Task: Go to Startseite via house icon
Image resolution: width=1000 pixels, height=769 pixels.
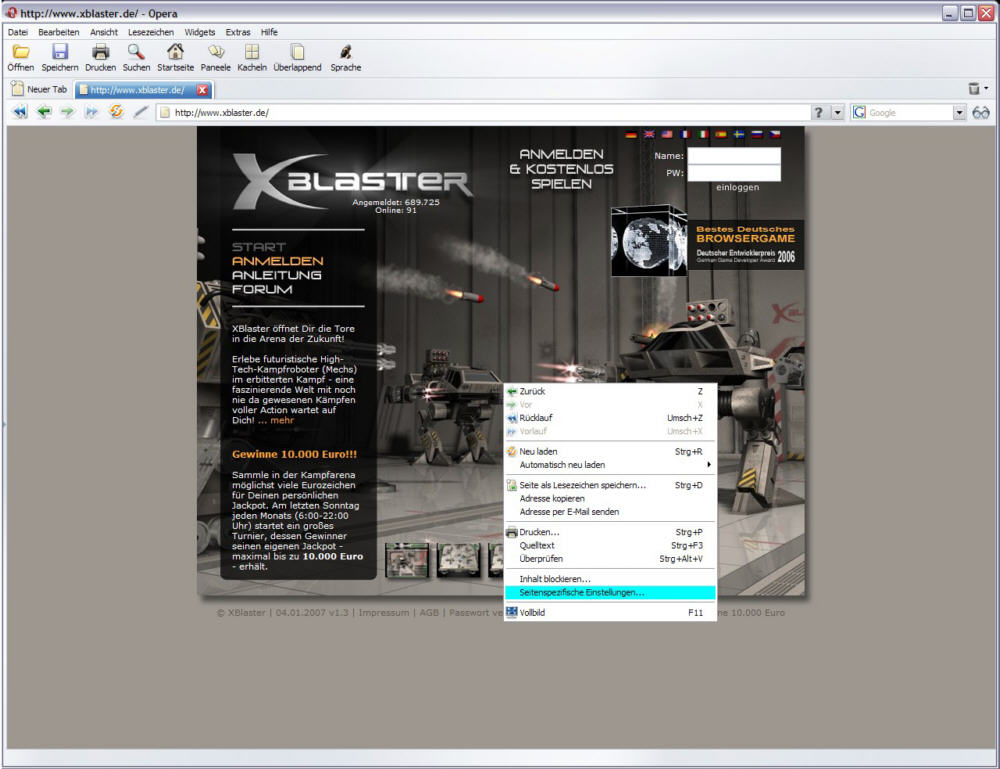Action: pos(175,52)
